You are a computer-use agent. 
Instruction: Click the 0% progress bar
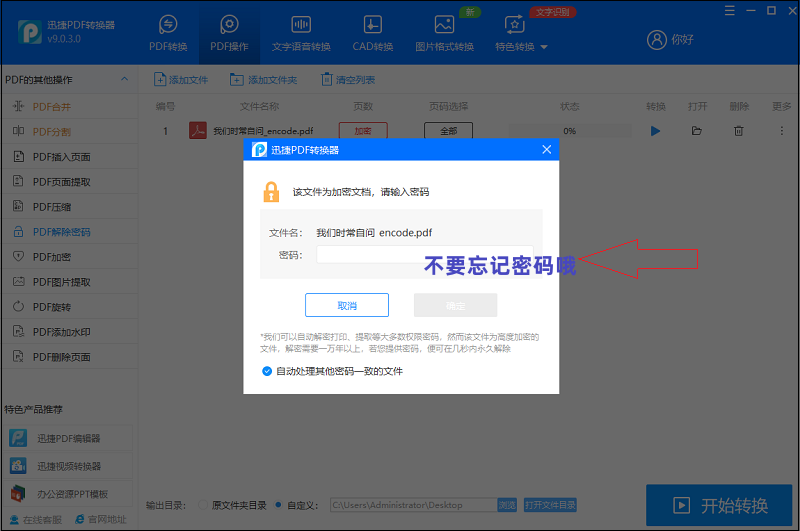pos(569,131)
